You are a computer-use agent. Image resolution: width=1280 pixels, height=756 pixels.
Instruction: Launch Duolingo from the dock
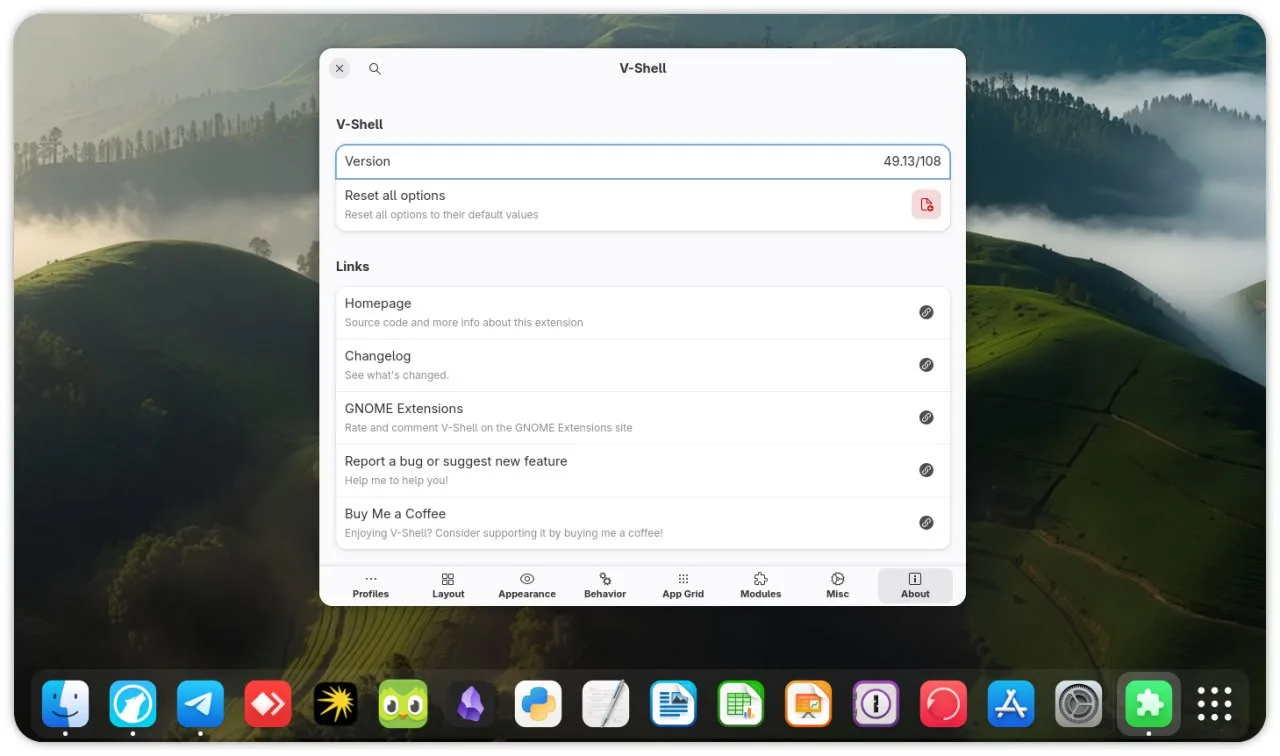pos(403,704)
